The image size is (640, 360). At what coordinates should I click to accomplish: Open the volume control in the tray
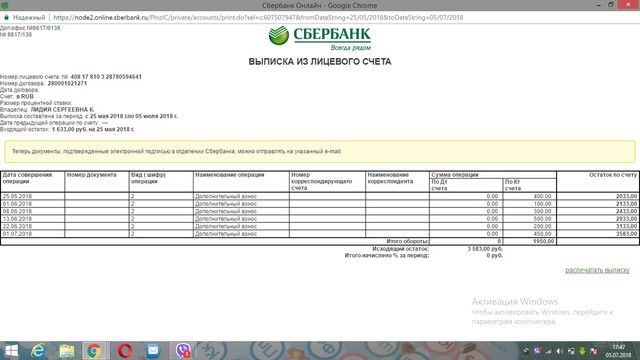tap(560, 351)
